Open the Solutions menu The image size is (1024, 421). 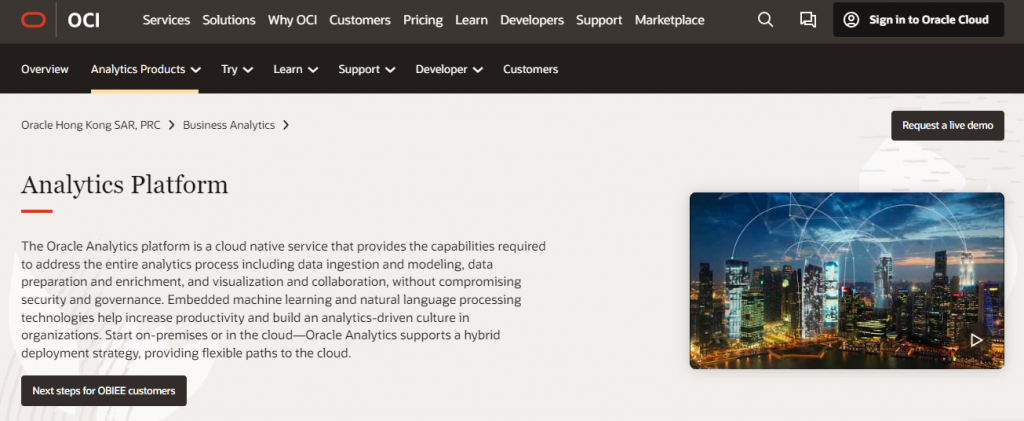pos(229,20)
